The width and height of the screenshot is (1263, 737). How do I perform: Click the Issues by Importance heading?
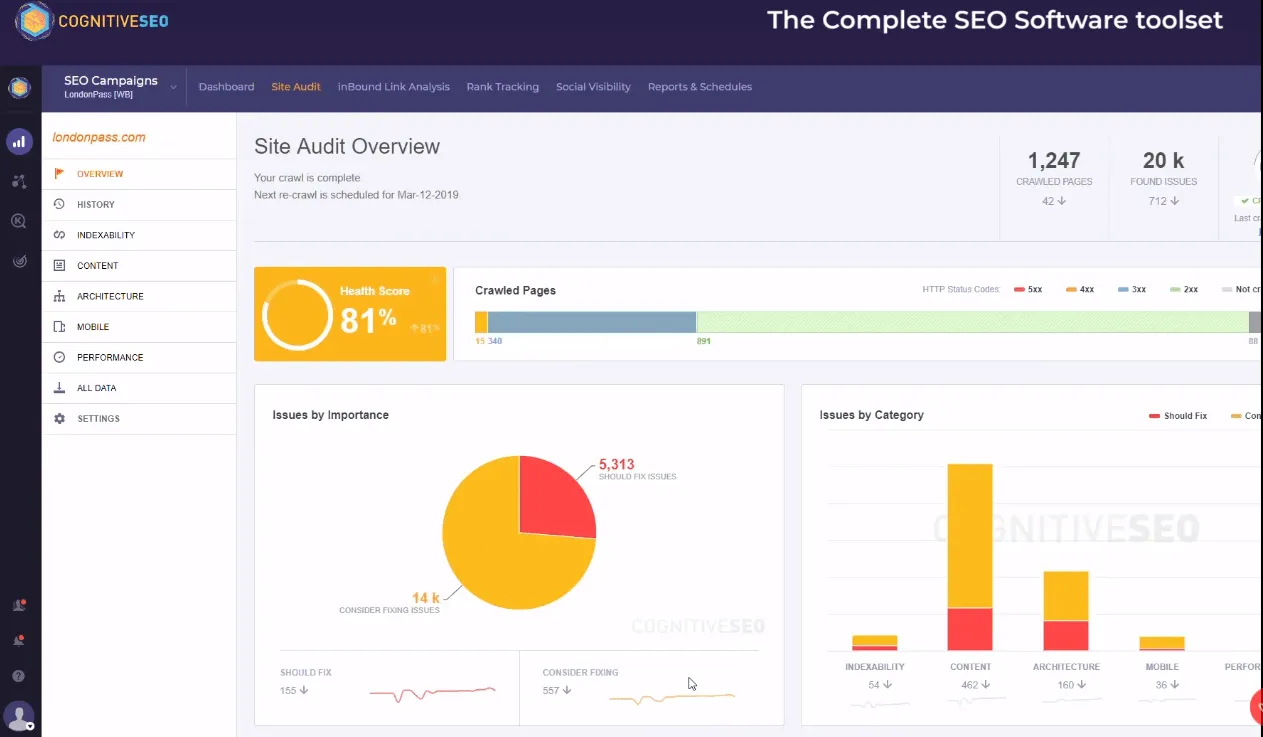tap(331, 415)
